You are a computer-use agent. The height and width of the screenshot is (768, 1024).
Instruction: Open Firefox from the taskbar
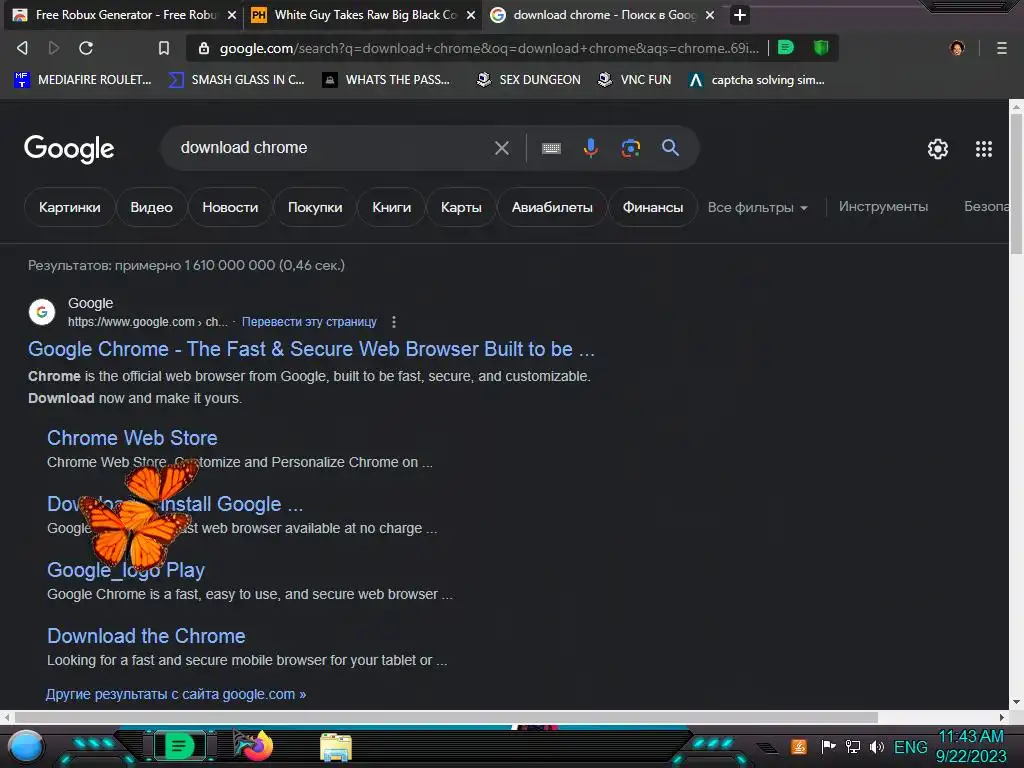click(254, 745)
